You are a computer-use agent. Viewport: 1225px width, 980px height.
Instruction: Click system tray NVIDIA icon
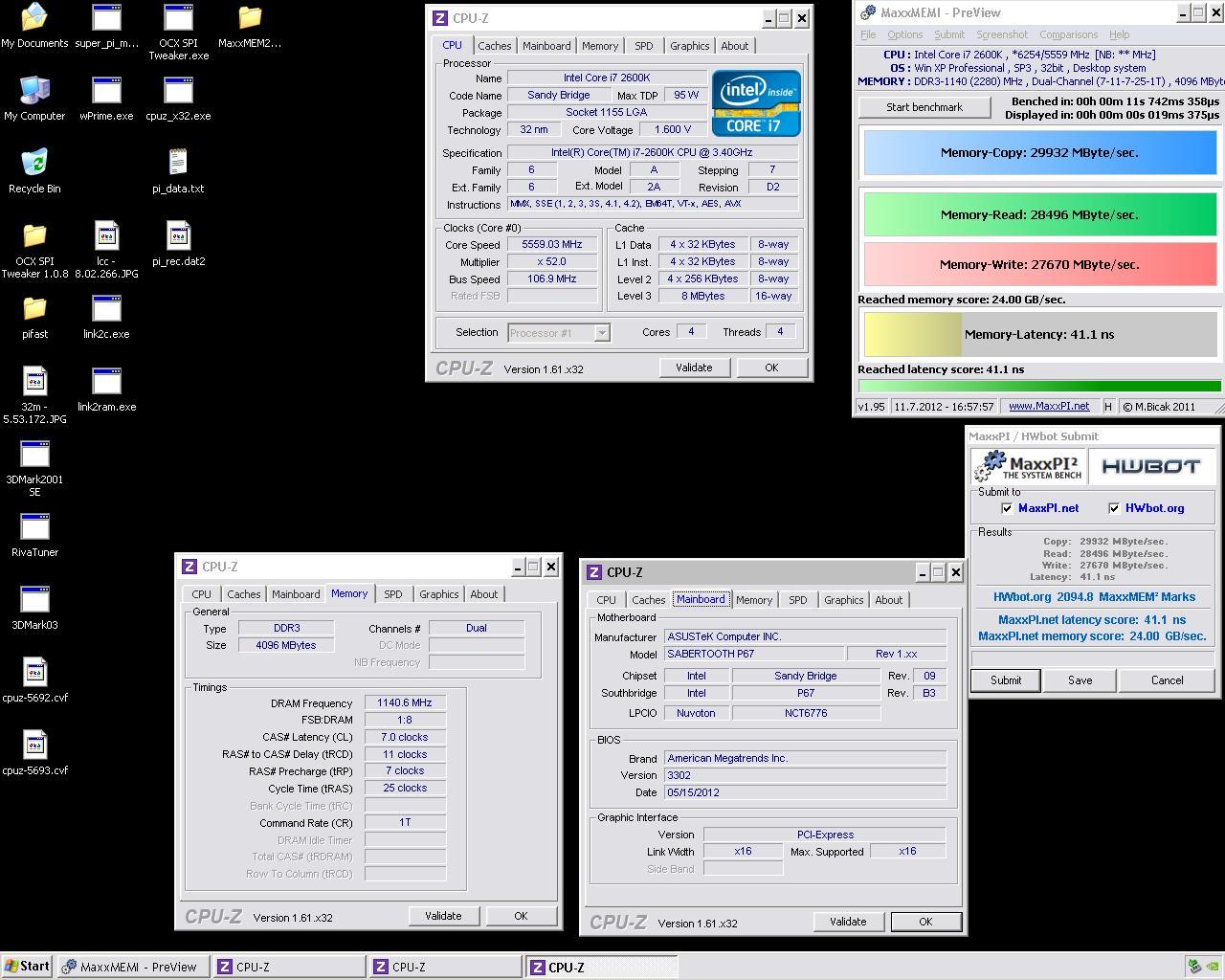1212,967
